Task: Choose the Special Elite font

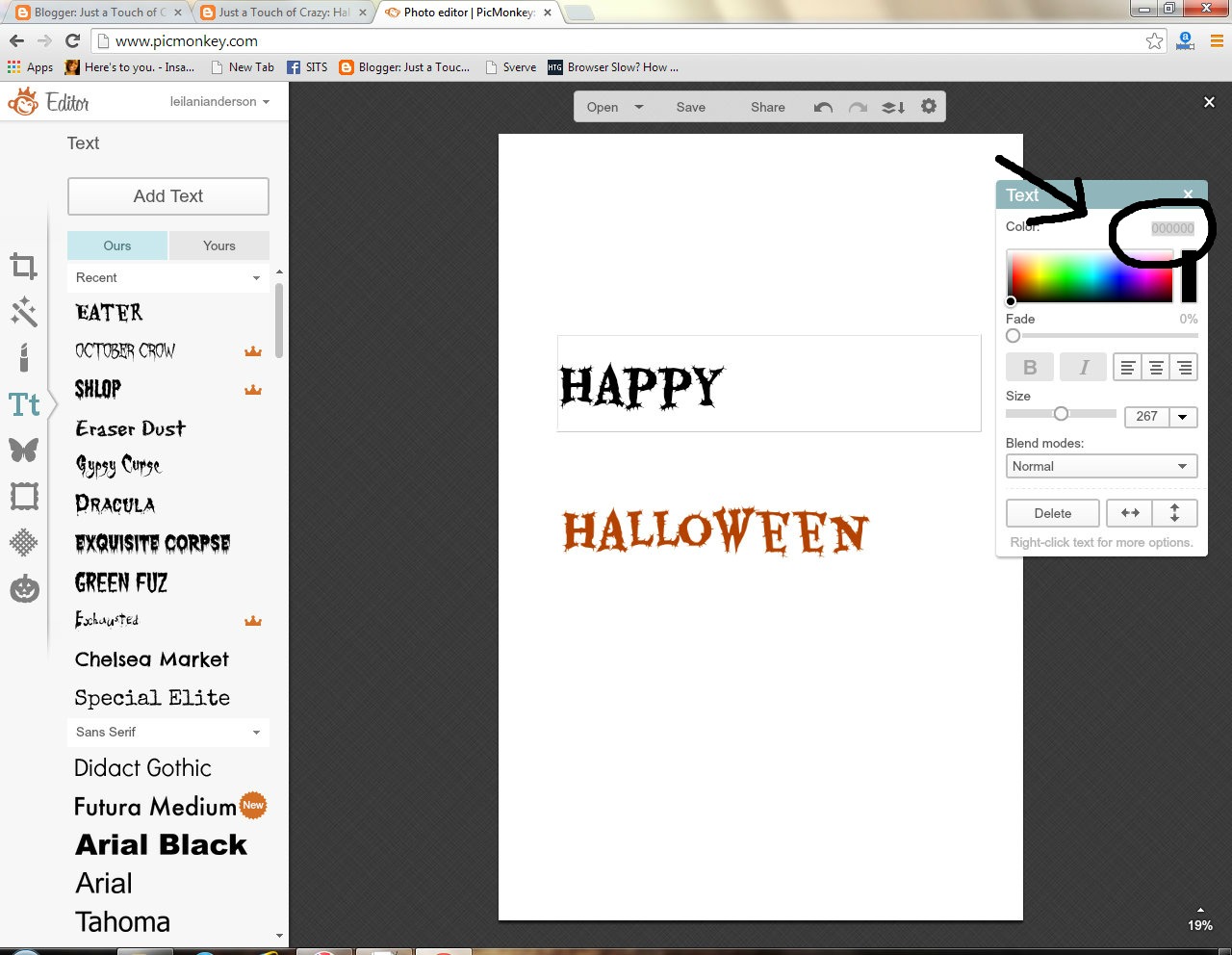Action: [152, 698]
